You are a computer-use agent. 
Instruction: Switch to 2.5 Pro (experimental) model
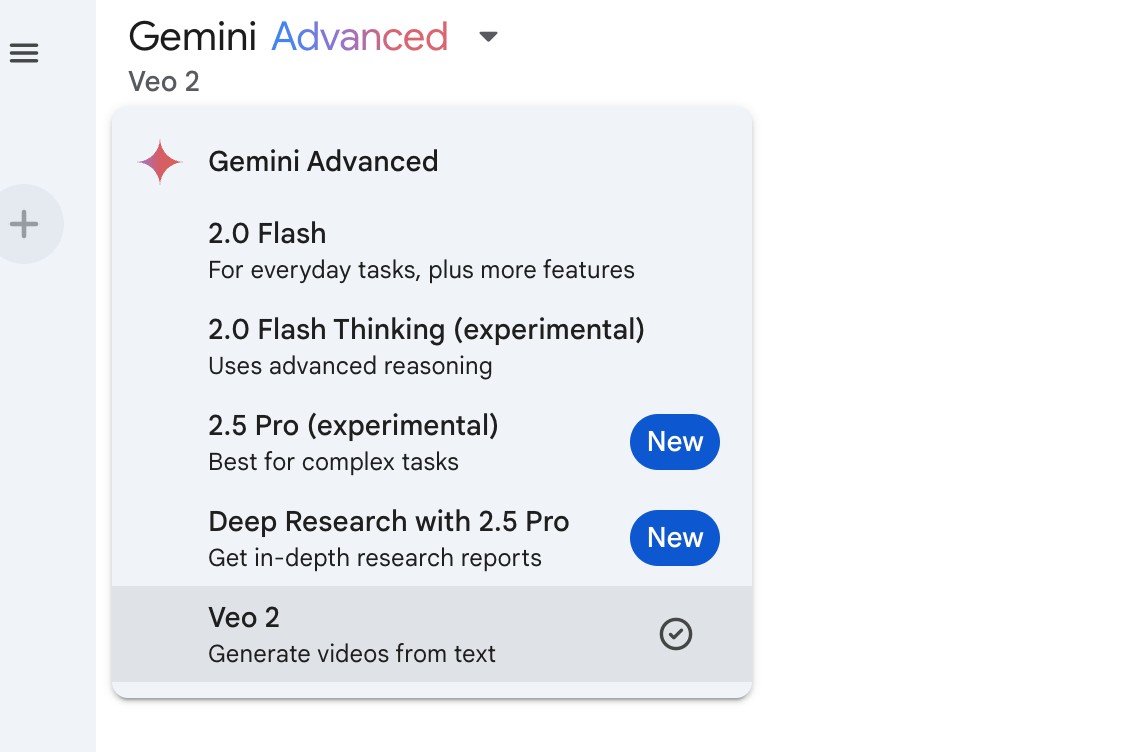click(x=432, y=443)
